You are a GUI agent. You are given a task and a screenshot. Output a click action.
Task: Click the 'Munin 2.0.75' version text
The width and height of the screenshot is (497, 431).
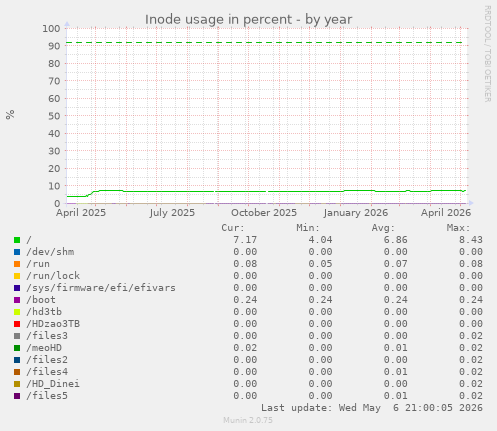click(248, 420)
